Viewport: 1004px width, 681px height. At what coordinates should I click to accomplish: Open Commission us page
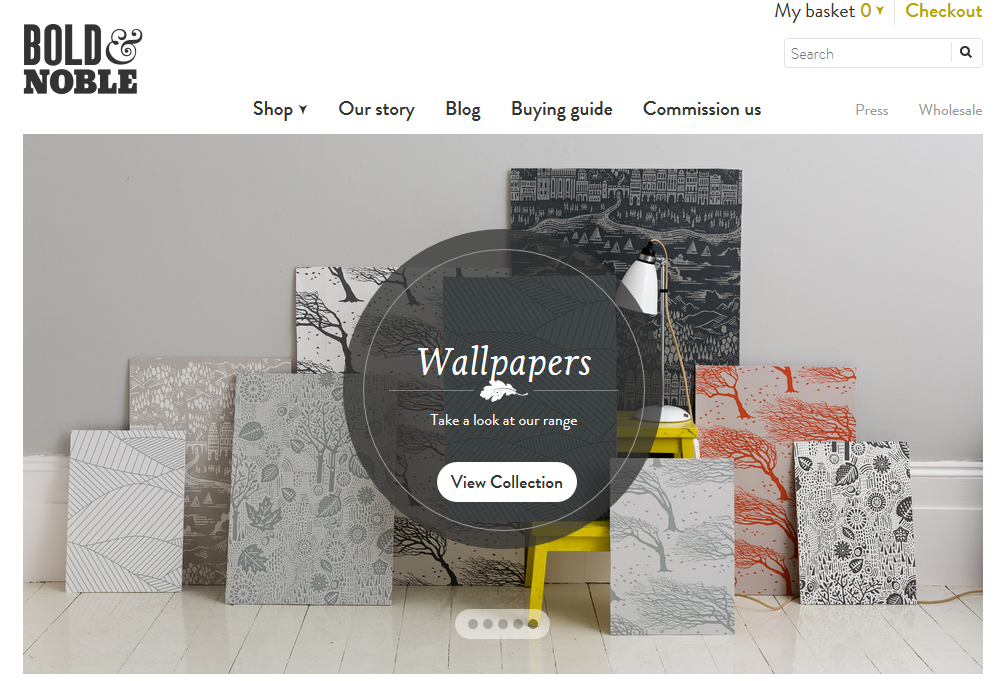pyautogui.click(x=702, y=109)
